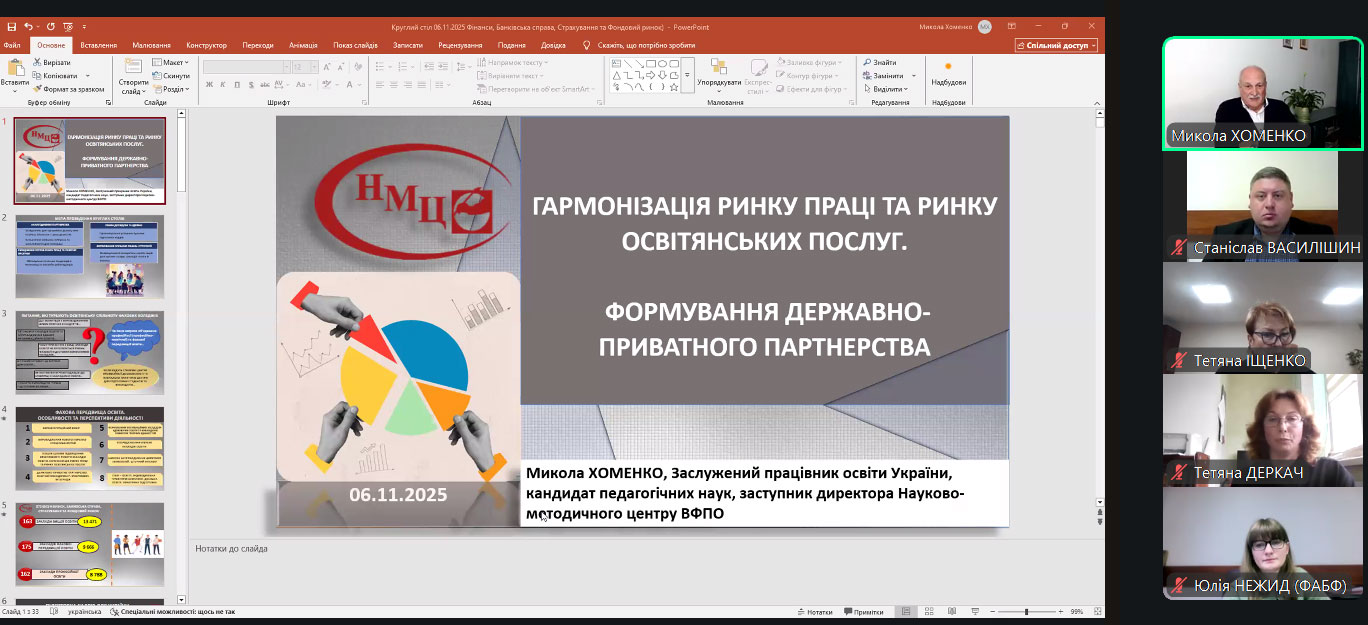Click fit slide to window icon
This screenshot has width=1368, height=625.
point(1096,611)
